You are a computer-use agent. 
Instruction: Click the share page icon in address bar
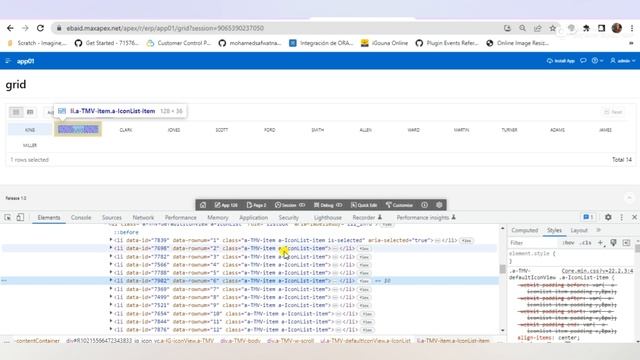(538, 28)
